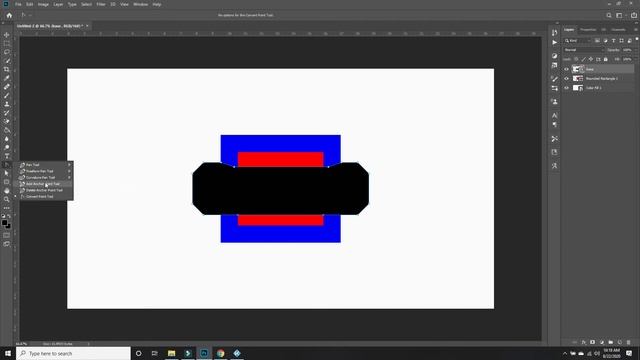Open the Window menu
Screen dimensions: 640x360
point(140,4)
